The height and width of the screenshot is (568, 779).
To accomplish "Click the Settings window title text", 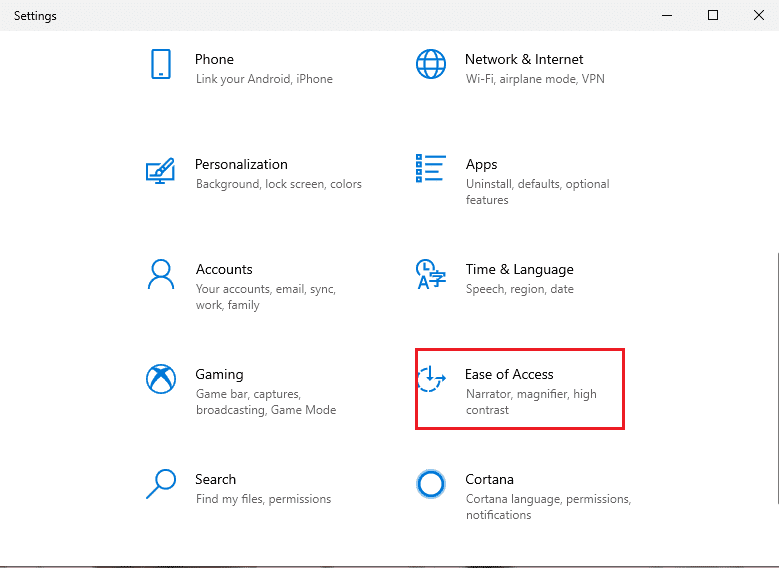I will [35, 16].
